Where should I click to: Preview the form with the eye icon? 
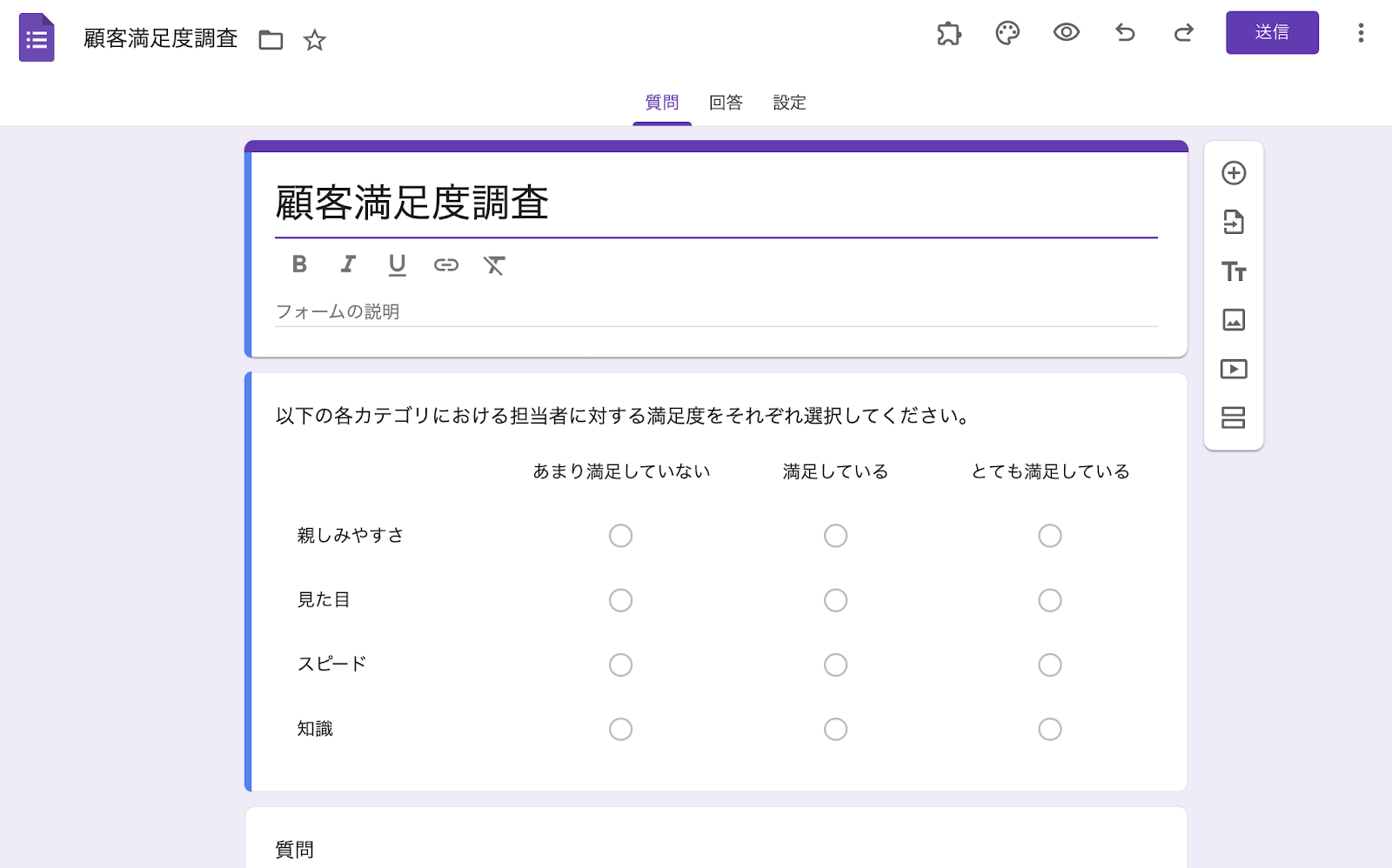1067,33
